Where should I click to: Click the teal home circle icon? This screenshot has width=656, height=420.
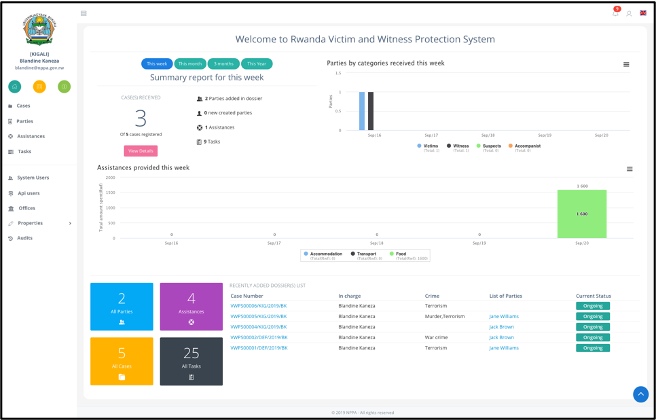[15, 86]
